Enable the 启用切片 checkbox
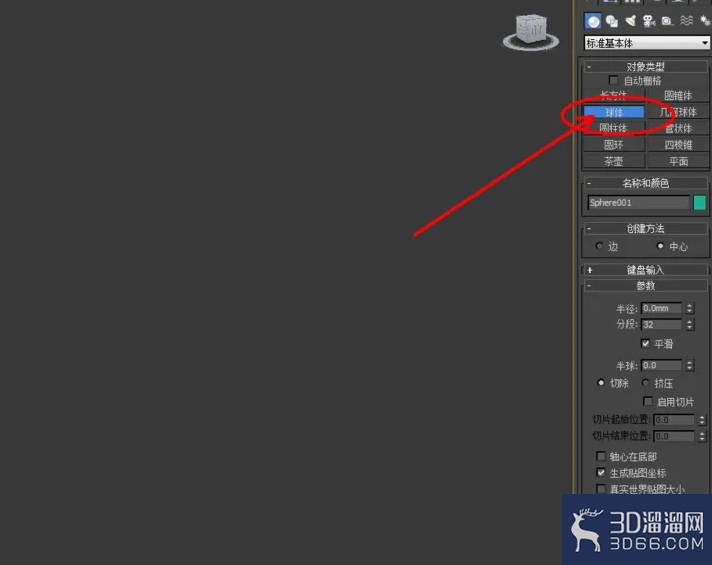This screenshot has height=565, width=712. click(648, 401)
